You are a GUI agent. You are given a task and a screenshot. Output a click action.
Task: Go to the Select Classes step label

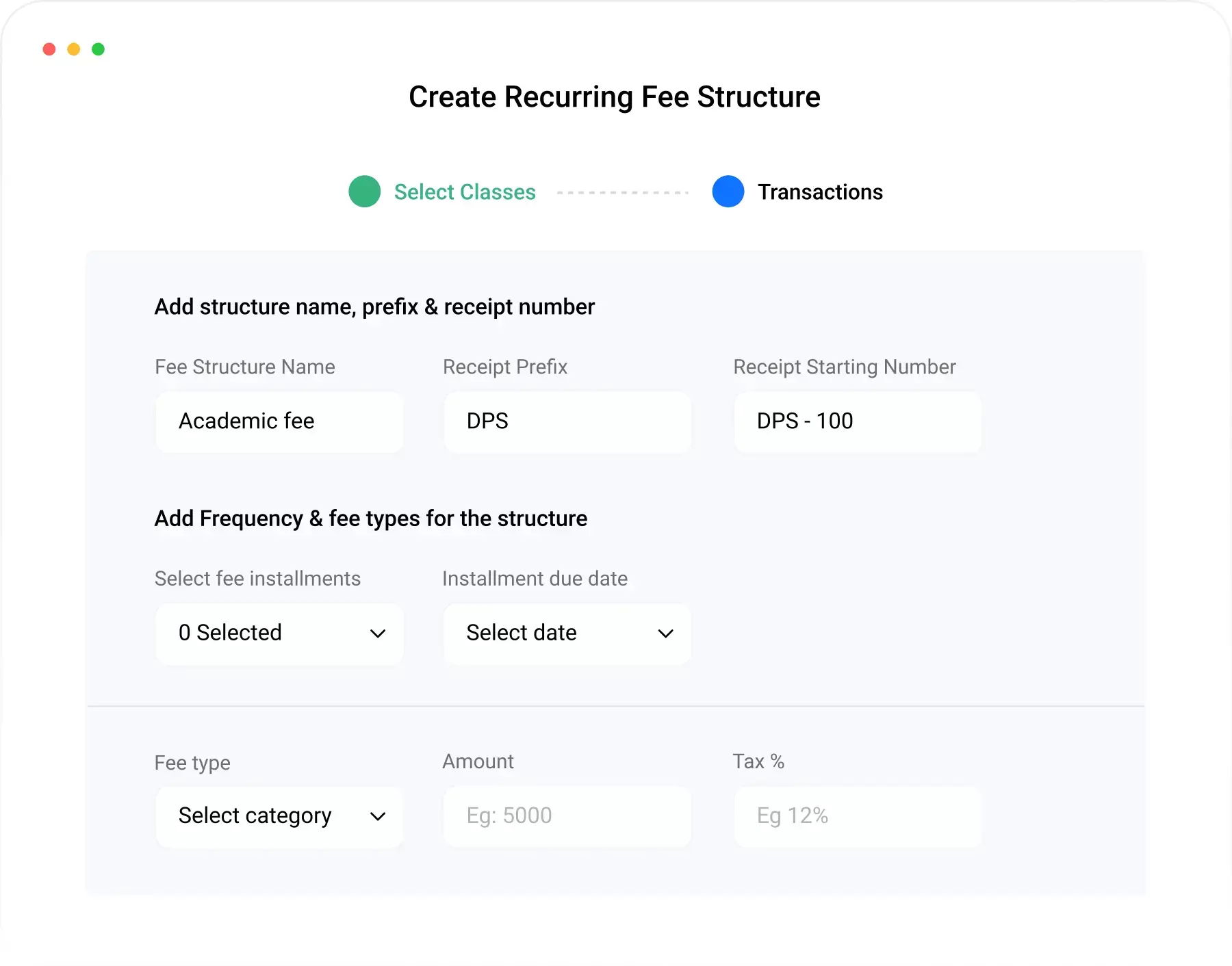[465, 192]
